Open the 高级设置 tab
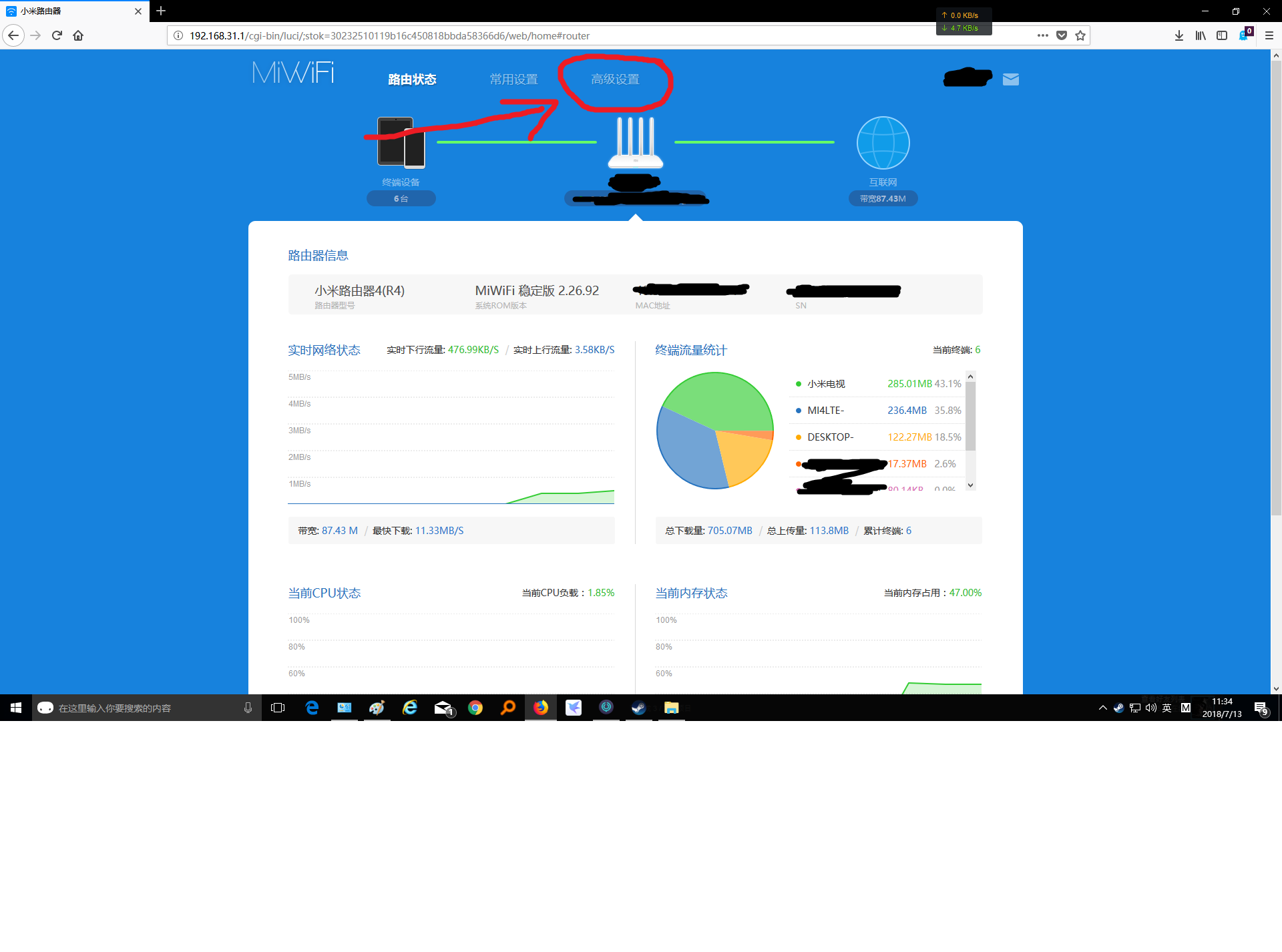 click(615, 79)
